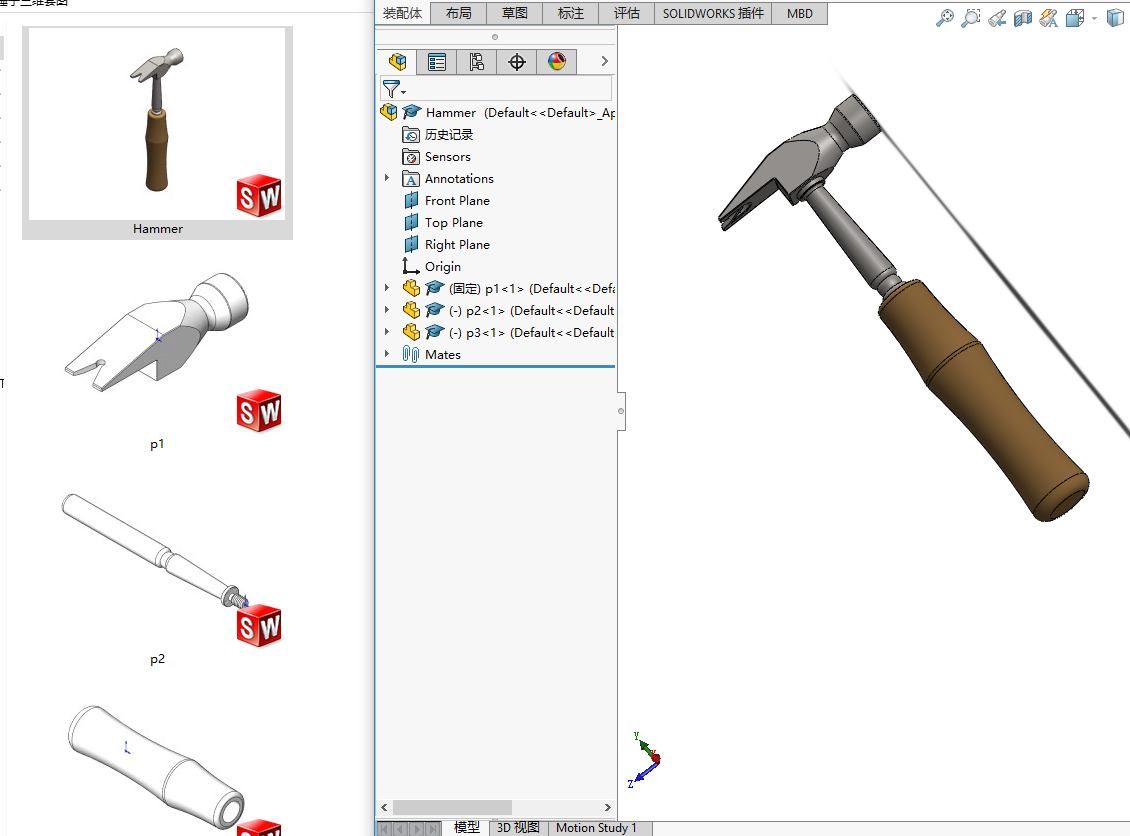This screenshot has height=836, width=1130.
Task: Click the Zoom to Area icon
Action: click(970, 18)
